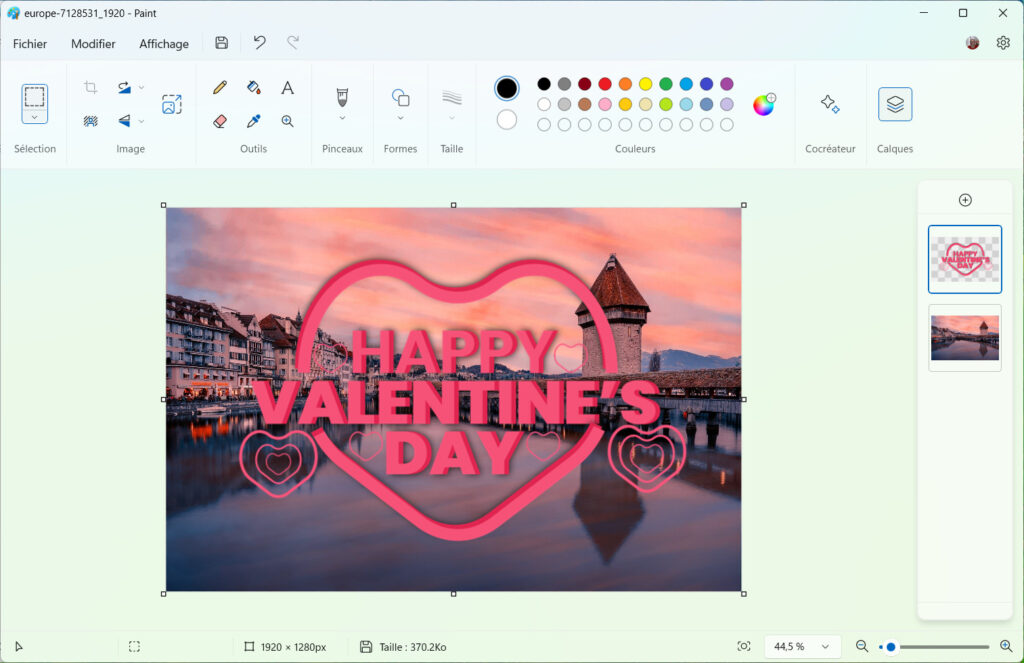
Task: Add a new layer with plus button
Action: tap(965, 200)
